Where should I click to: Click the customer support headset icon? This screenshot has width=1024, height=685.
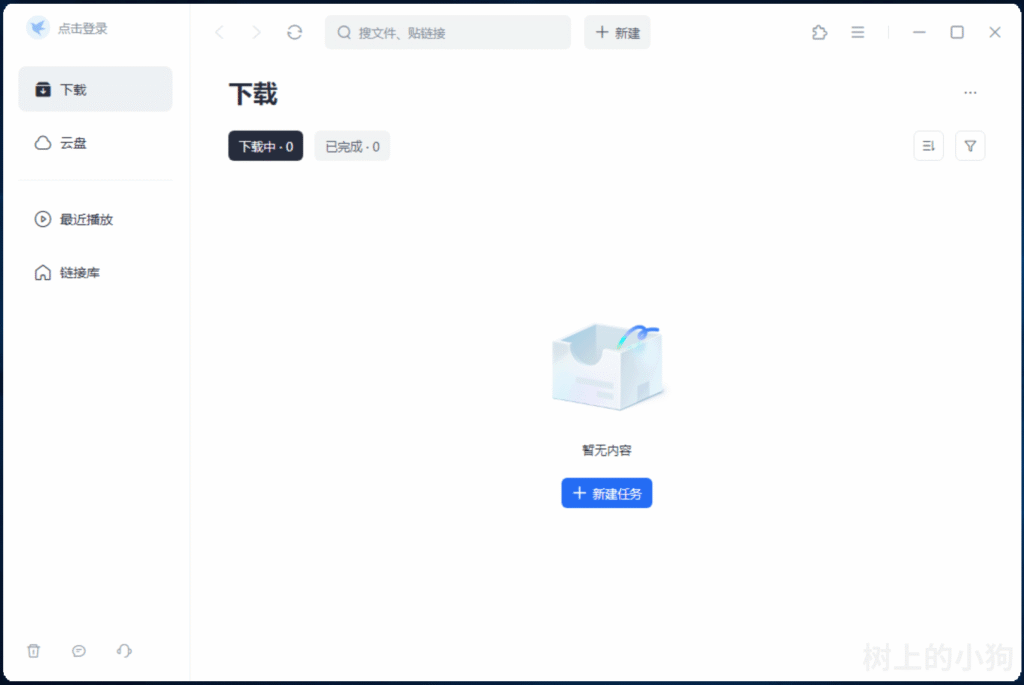124,651
